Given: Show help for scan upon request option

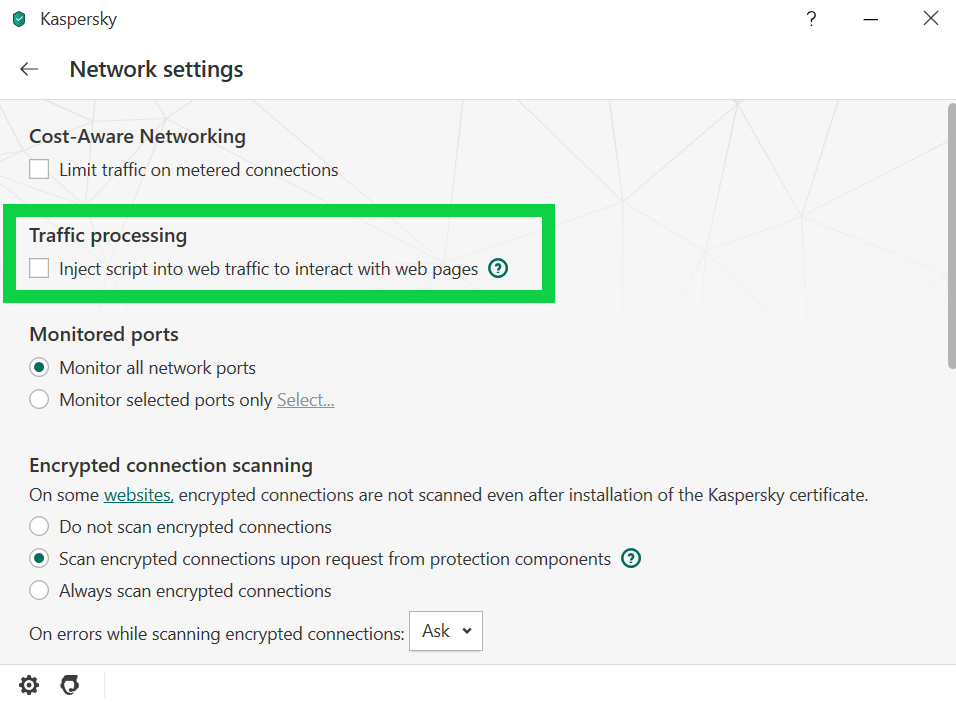Looking at the screenshot, I should 630,559.
